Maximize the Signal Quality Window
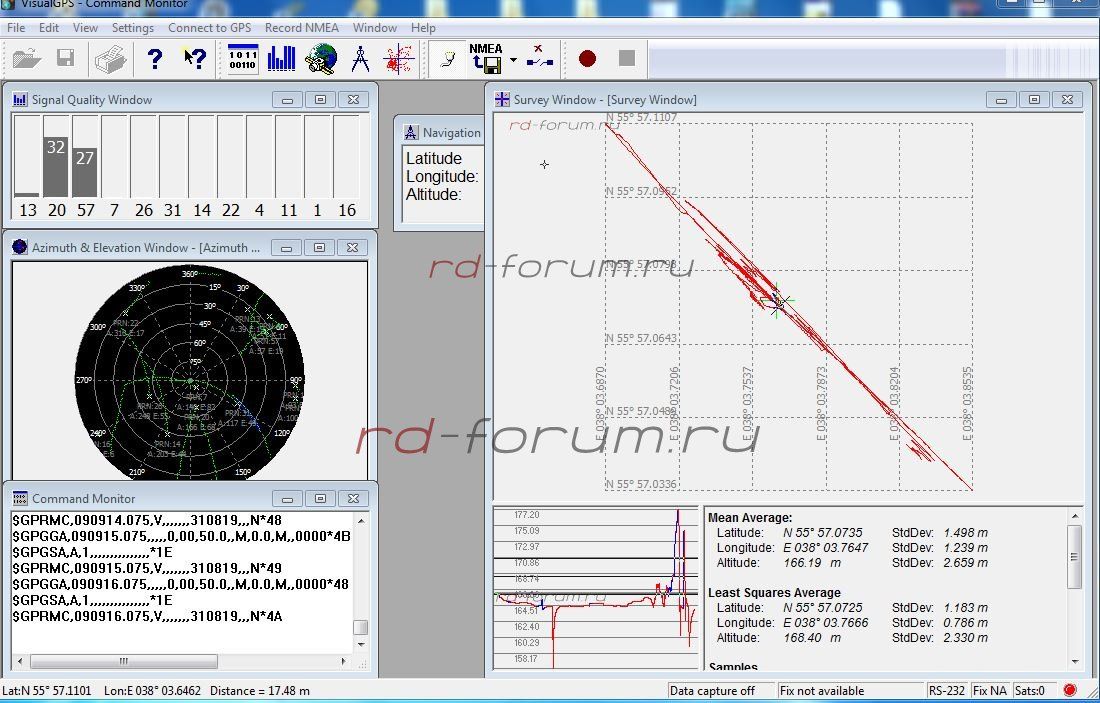The height and width of the screenshot is (703, 1100). (320, 100)
